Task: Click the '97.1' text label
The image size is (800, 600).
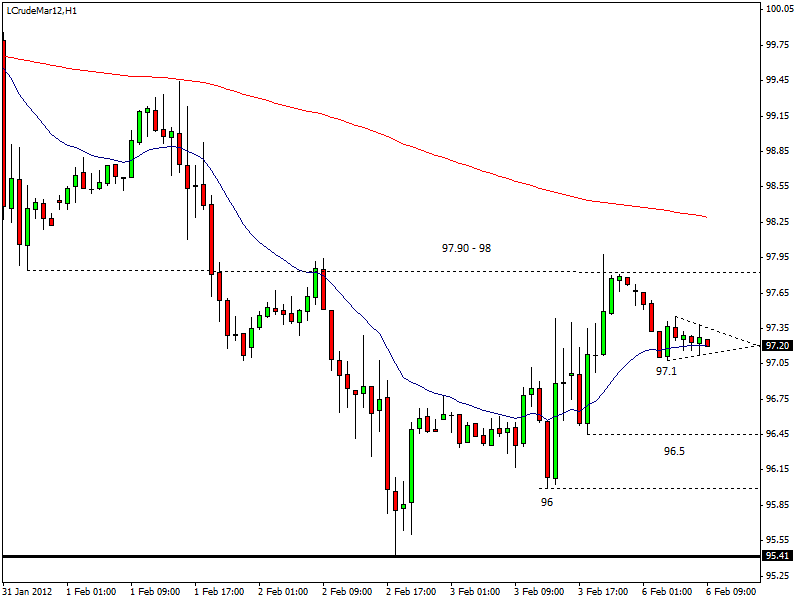Action: [667, 371]
